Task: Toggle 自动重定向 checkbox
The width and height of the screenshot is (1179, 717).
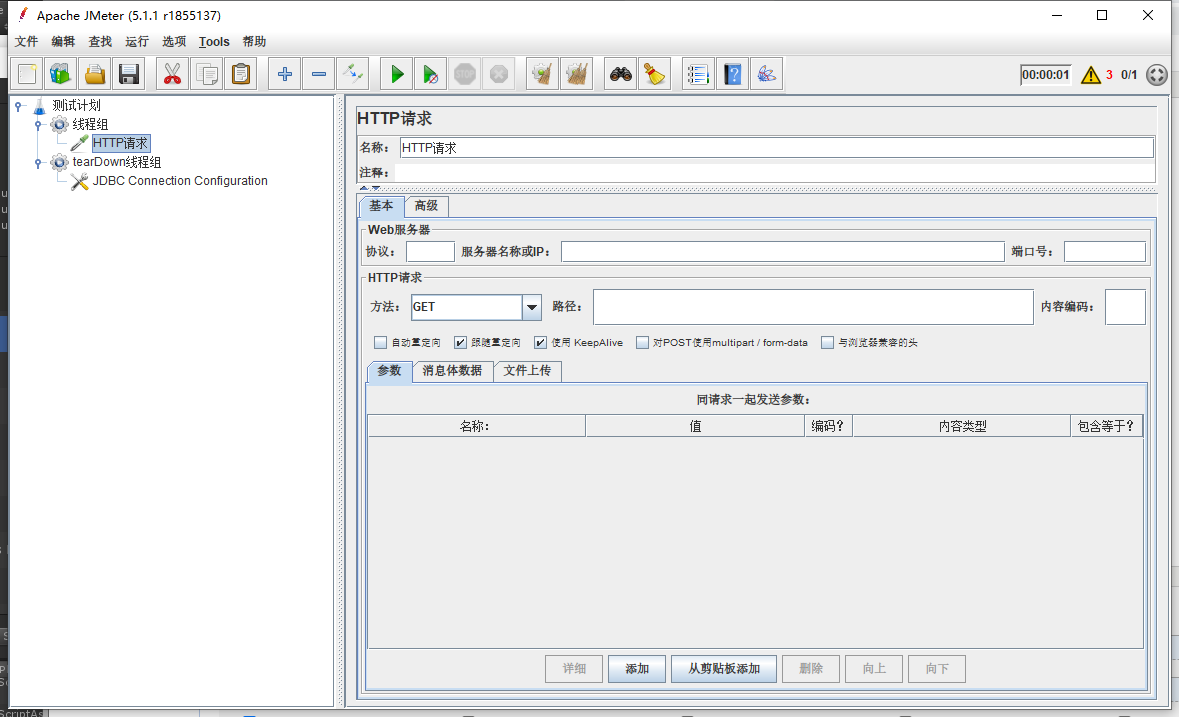Action: 380,343
